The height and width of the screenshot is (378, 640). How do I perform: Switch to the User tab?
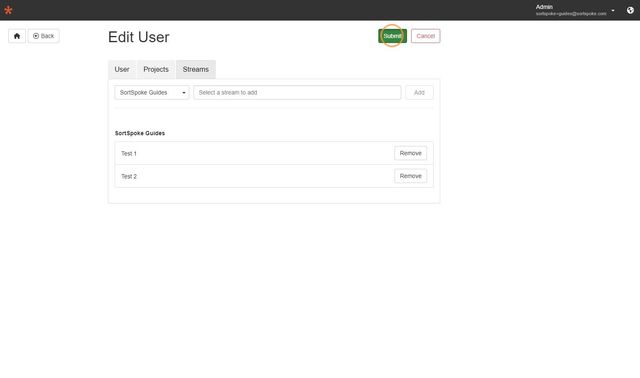(x=122, y=69)
